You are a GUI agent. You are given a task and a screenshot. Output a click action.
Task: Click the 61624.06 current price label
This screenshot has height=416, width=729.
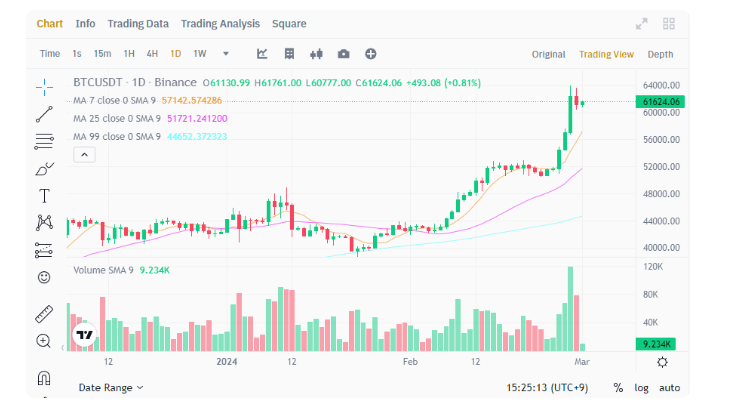[x=660, y=101]
